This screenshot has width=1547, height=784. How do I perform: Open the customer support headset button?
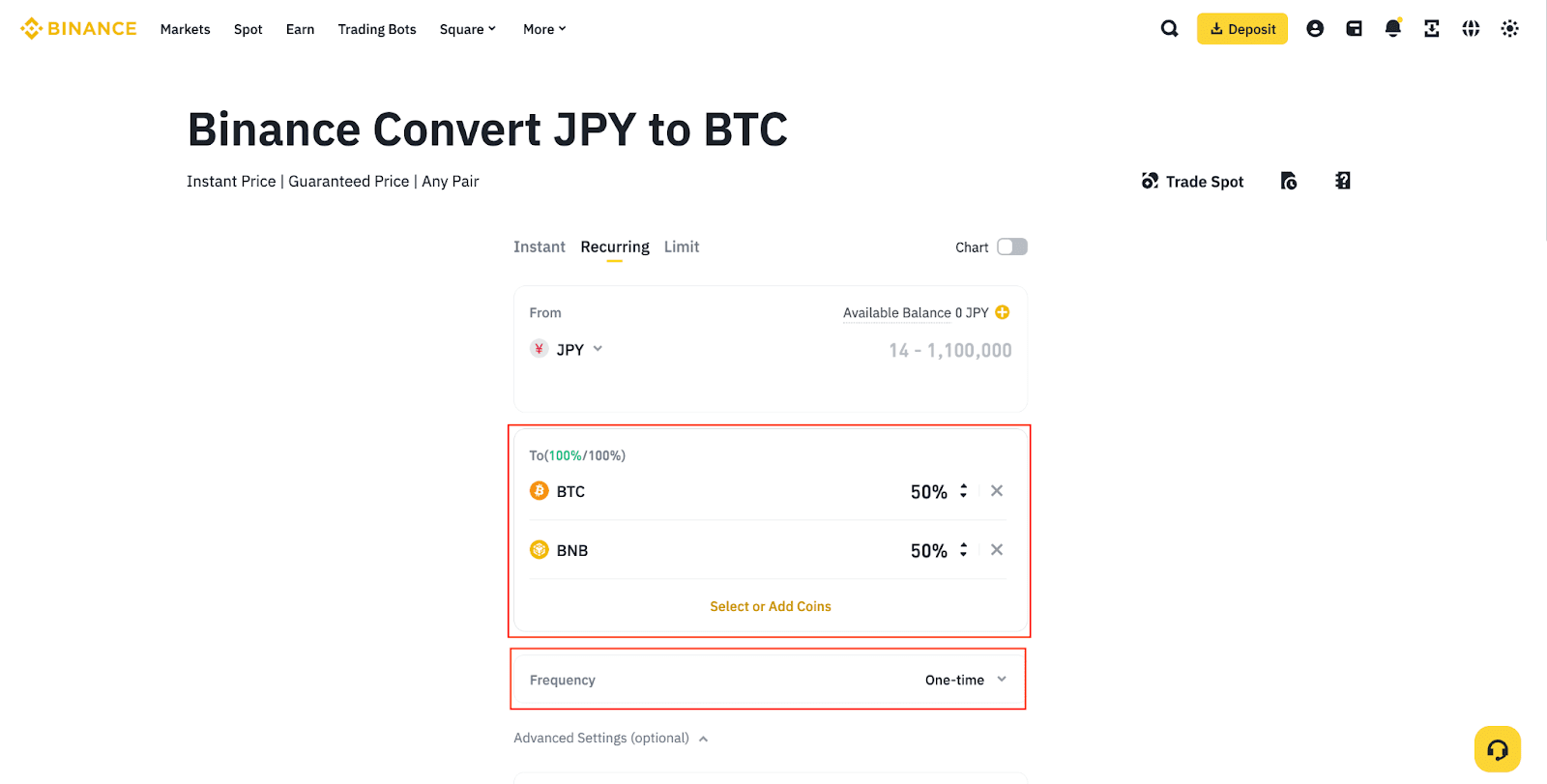coord(1497,749)
